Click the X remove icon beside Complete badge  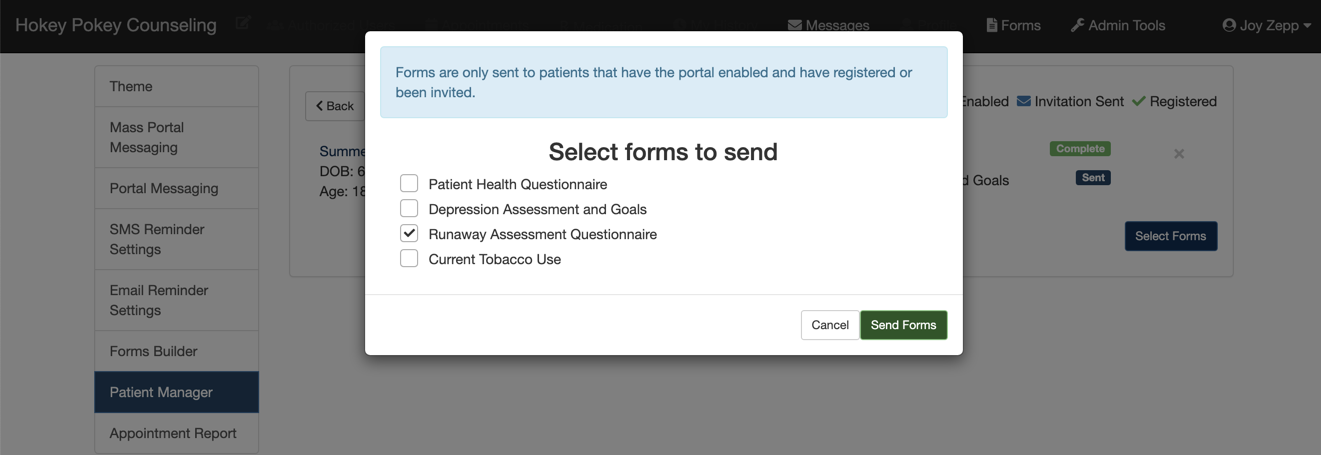click(x=1179, y=154)
